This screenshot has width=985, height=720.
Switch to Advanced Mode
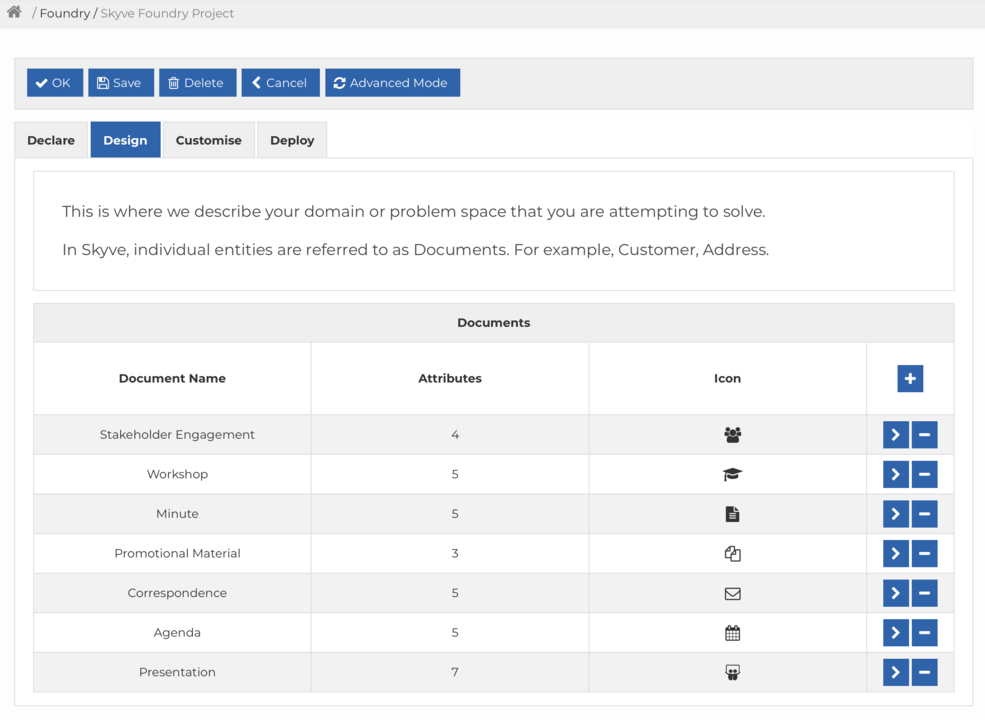(x=392, y=82)
